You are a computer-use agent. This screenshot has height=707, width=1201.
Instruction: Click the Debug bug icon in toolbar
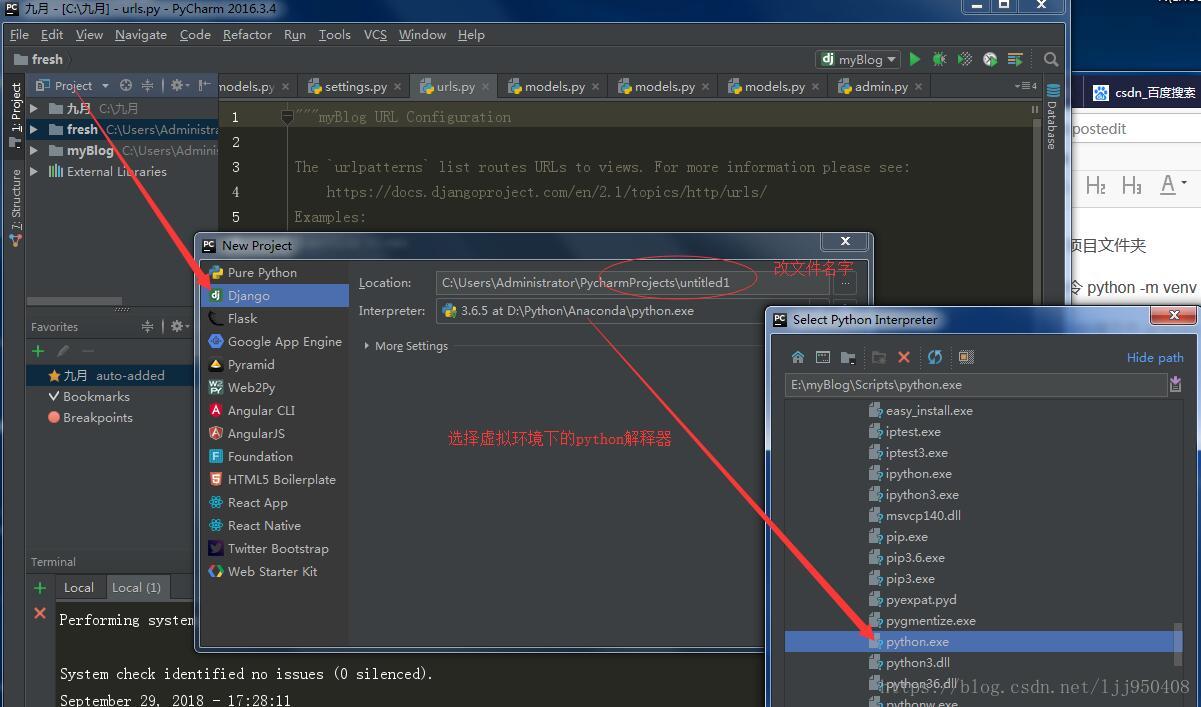point(939,59)
